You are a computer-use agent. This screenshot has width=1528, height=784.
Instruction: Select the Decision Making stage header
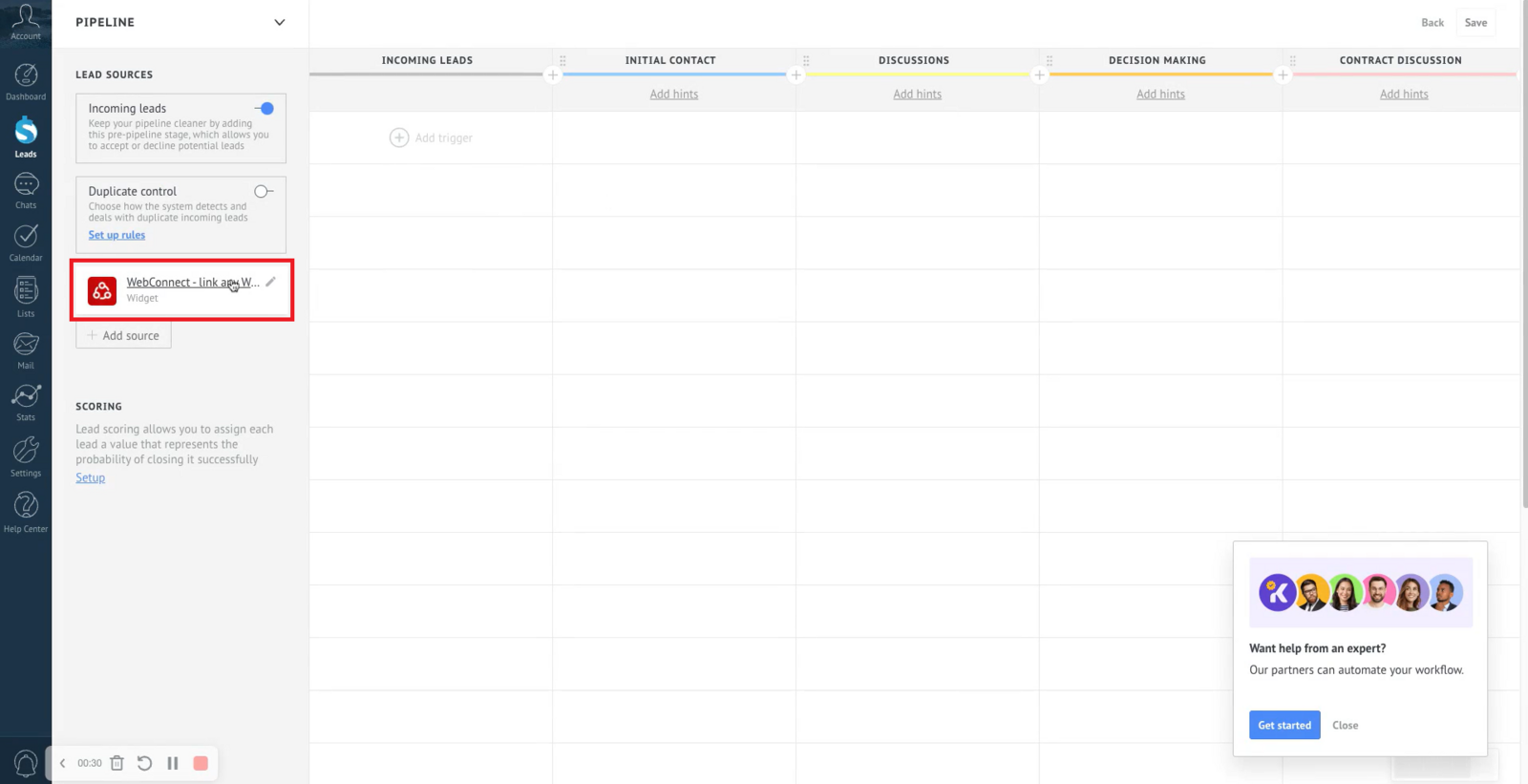(x=1157, y=60)
